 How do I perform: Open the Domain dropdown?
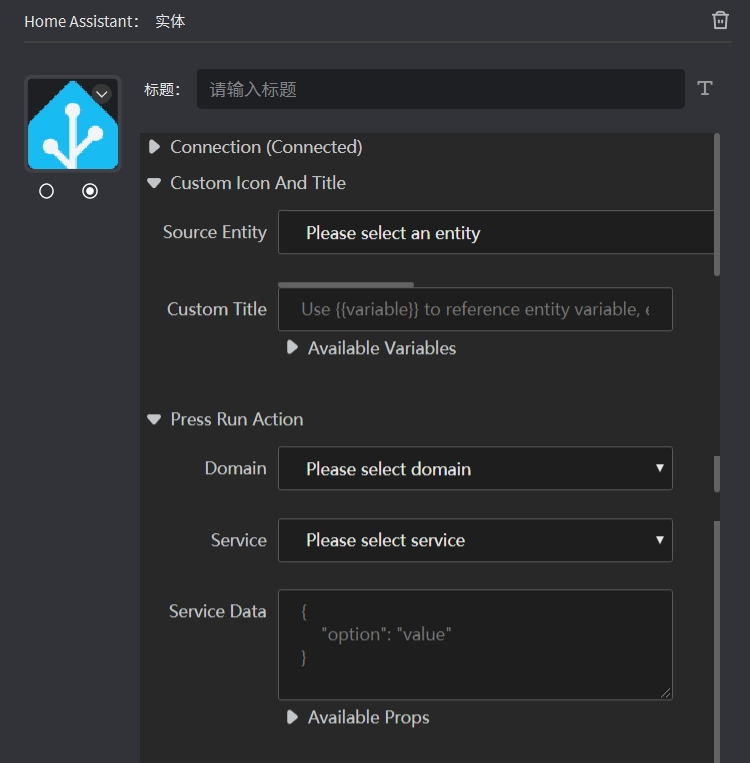[475, 469]
